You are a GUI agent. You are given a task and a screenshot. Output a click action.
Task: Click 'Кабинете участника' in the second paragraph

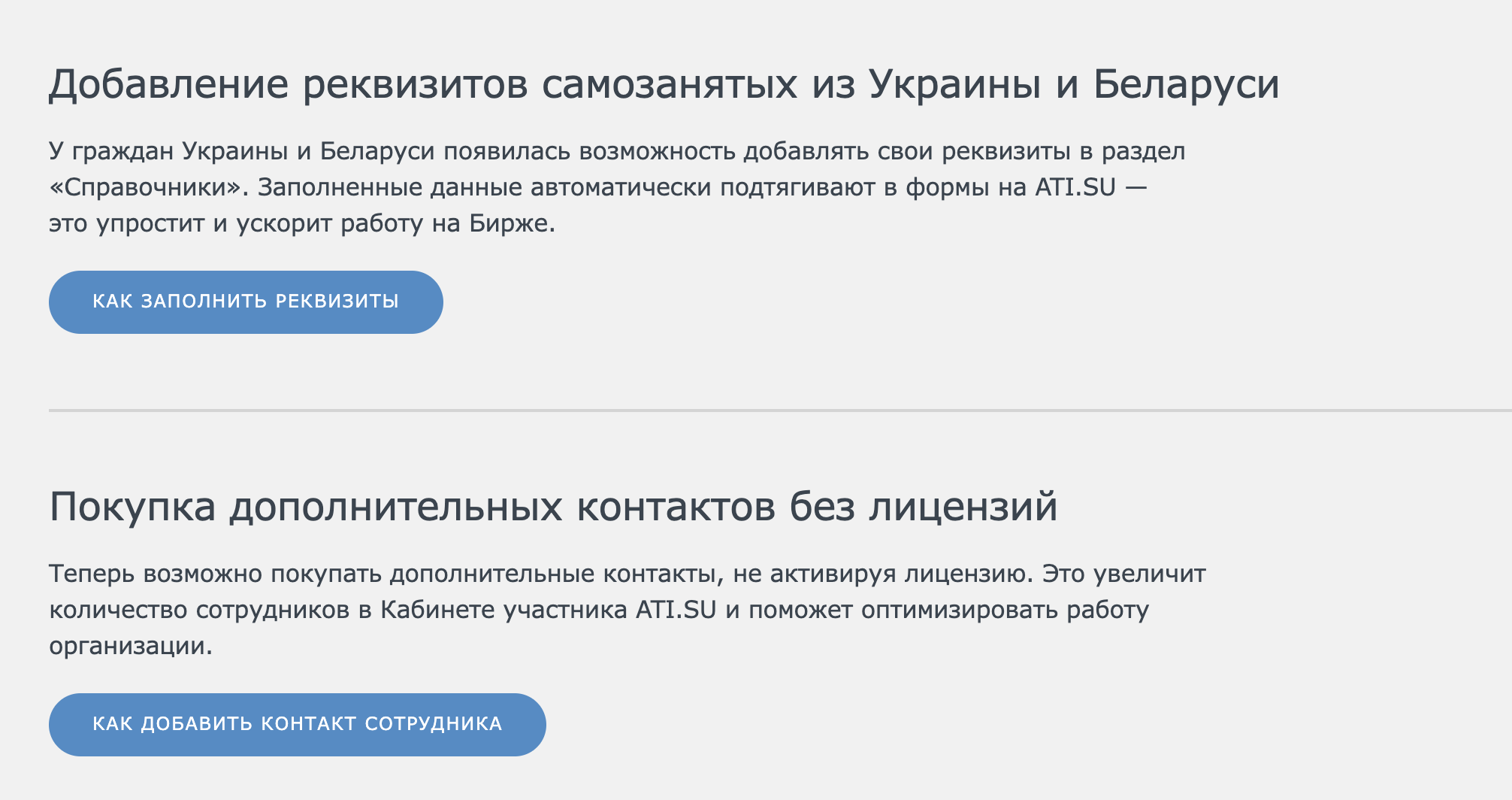pos(503,610)
